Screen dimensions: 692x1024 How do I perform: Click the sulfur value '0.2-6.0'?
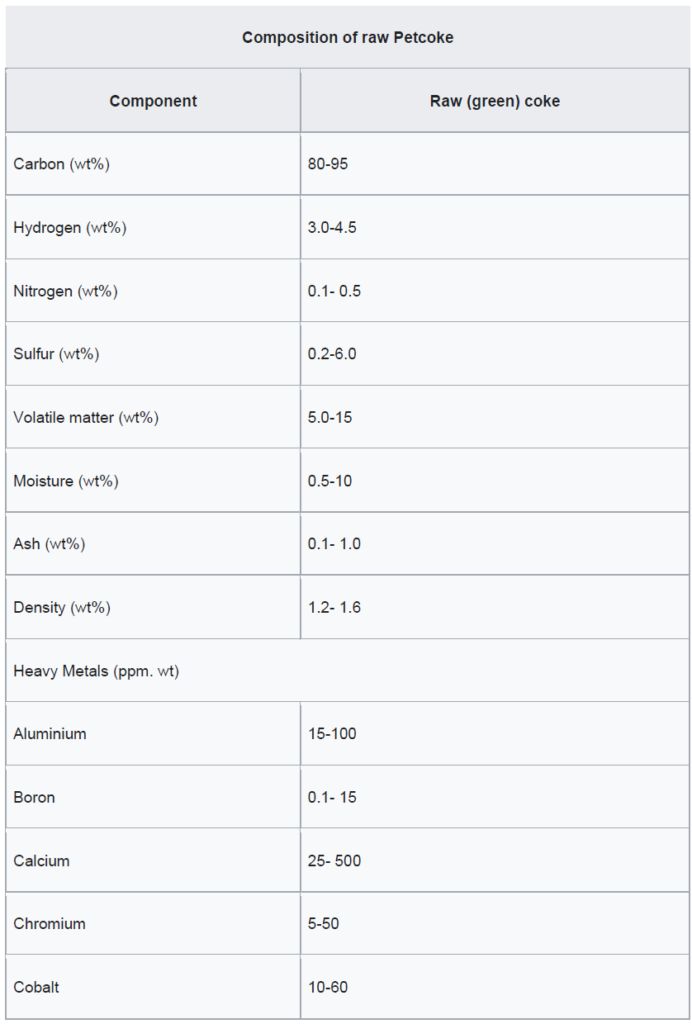(x=332, y=354)
